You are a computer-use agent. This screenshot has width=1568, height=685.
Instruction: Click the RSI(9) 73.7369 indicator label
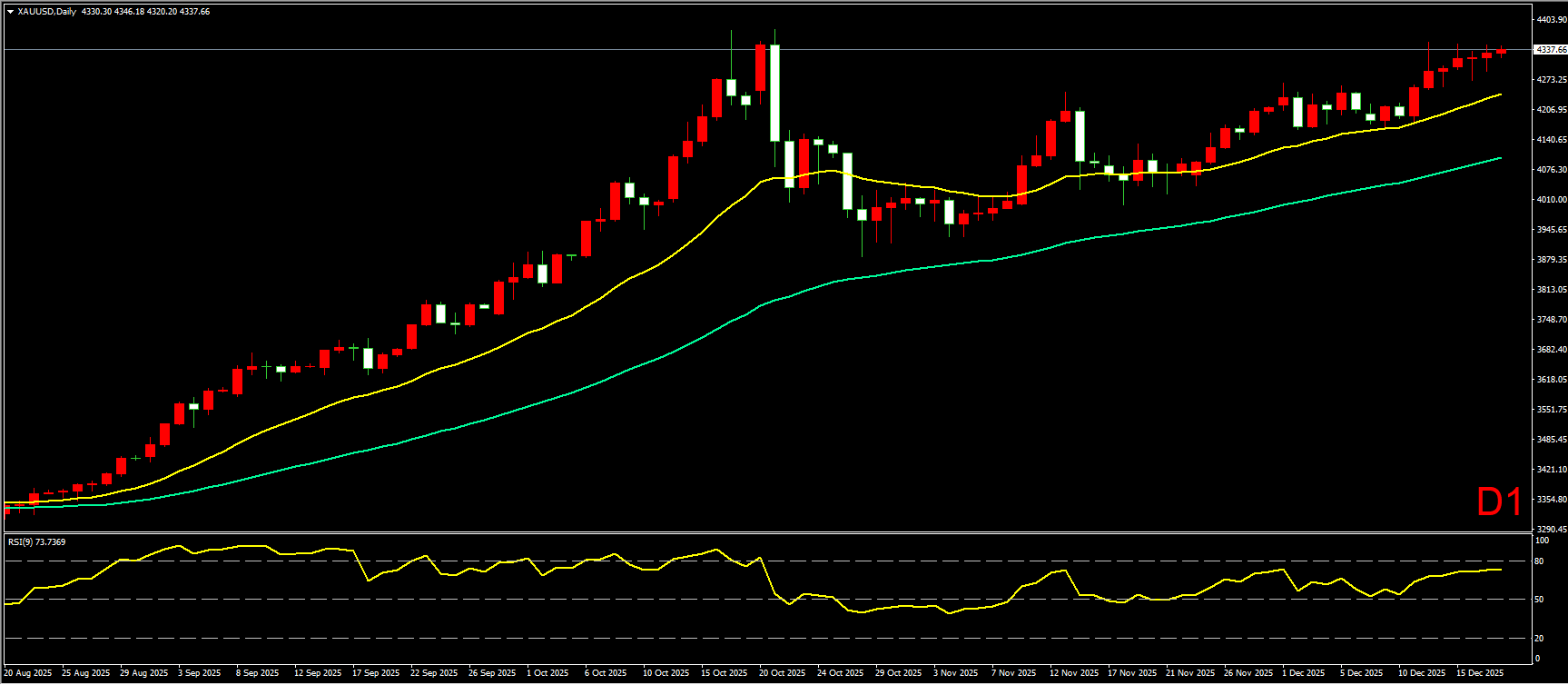click(36, 542)
